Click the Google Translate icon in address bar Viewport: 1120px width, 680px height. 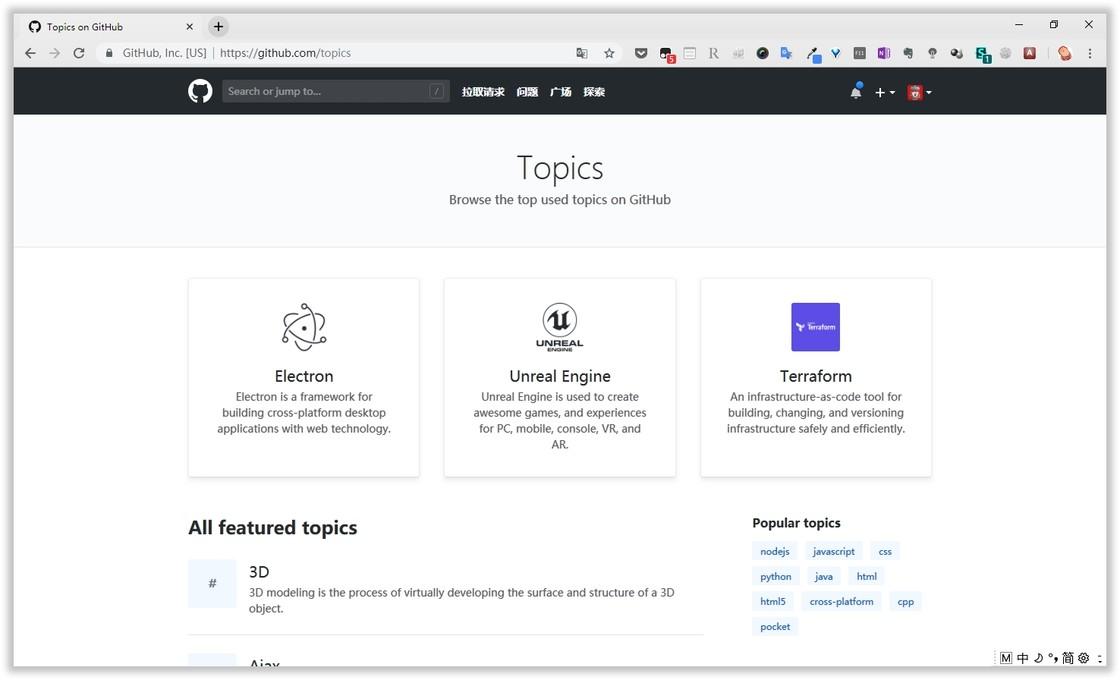tap(581, 53)
